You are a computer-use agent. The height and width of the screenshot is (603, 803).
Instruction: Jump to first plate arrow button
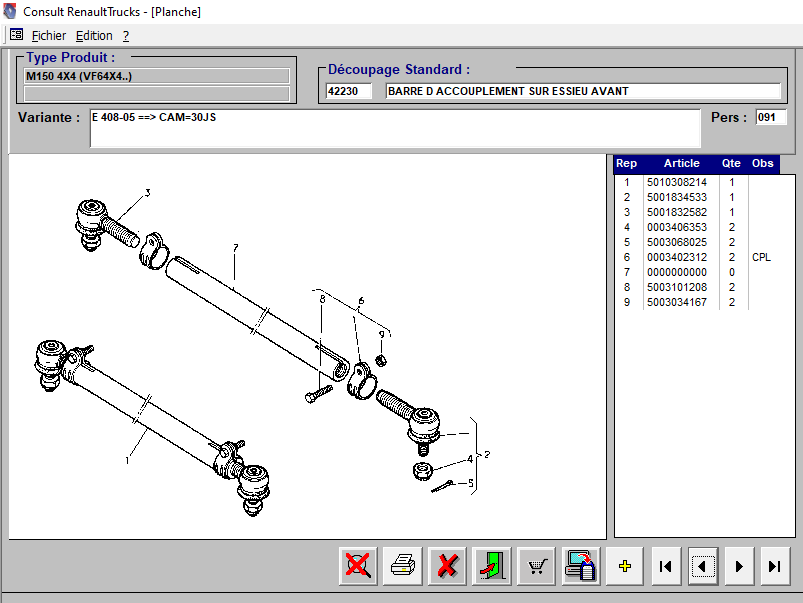[665, 566]
